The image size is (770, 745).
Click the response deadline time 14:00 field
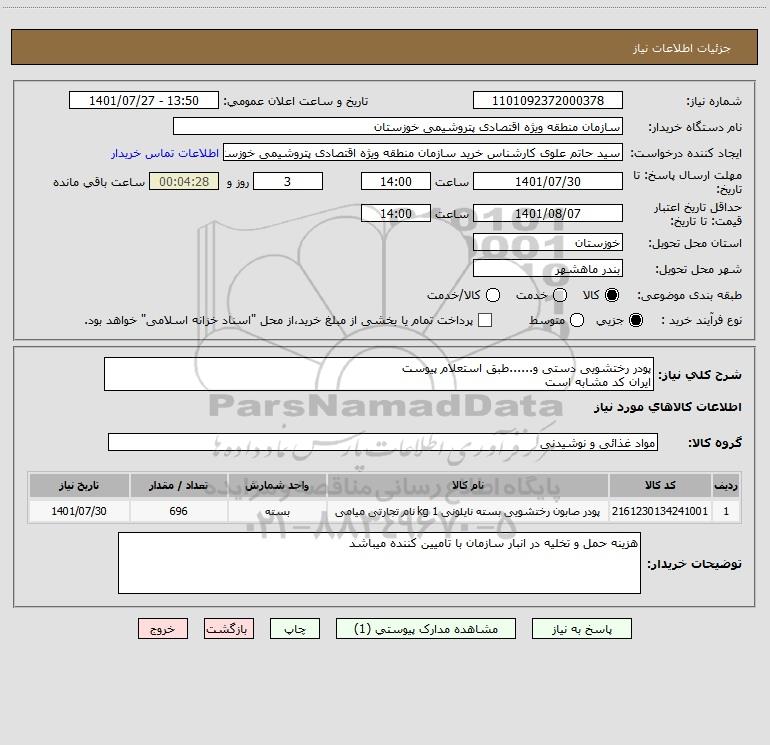pos(396,181)
